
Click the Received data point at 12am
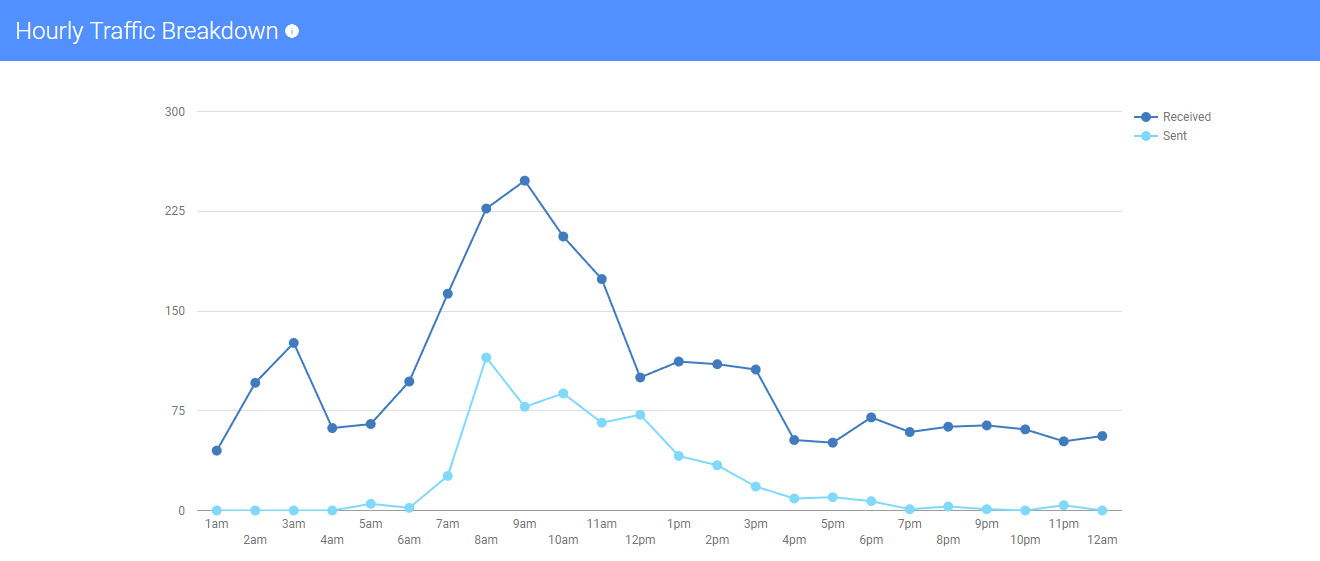[1102, 436]
